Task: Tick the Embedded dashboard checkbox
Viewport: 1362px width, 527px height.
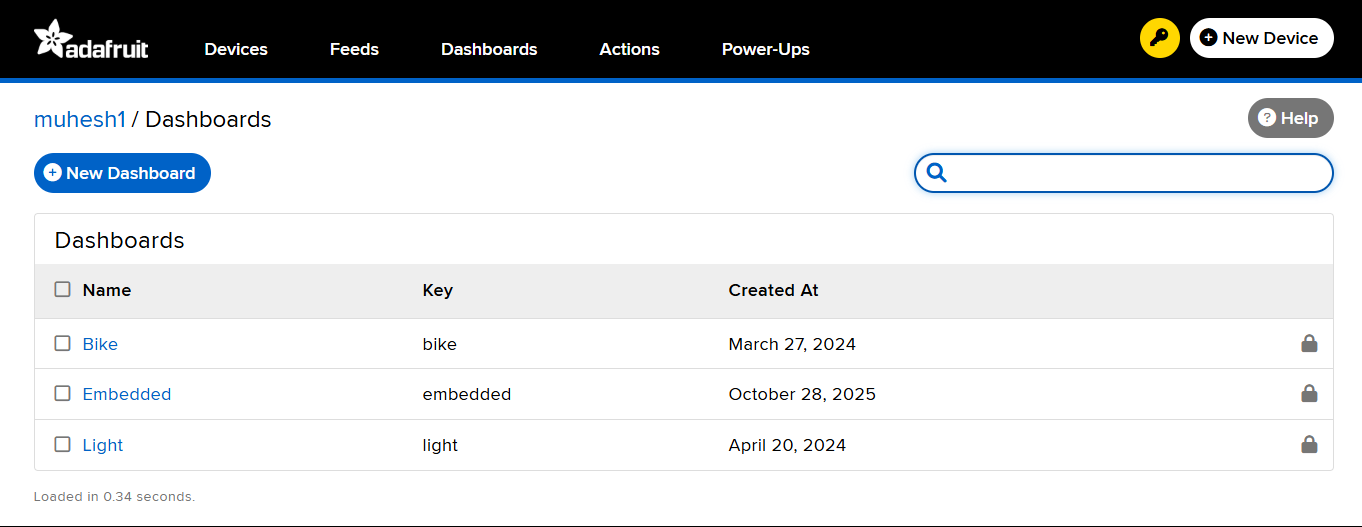Action: [63, 394]
